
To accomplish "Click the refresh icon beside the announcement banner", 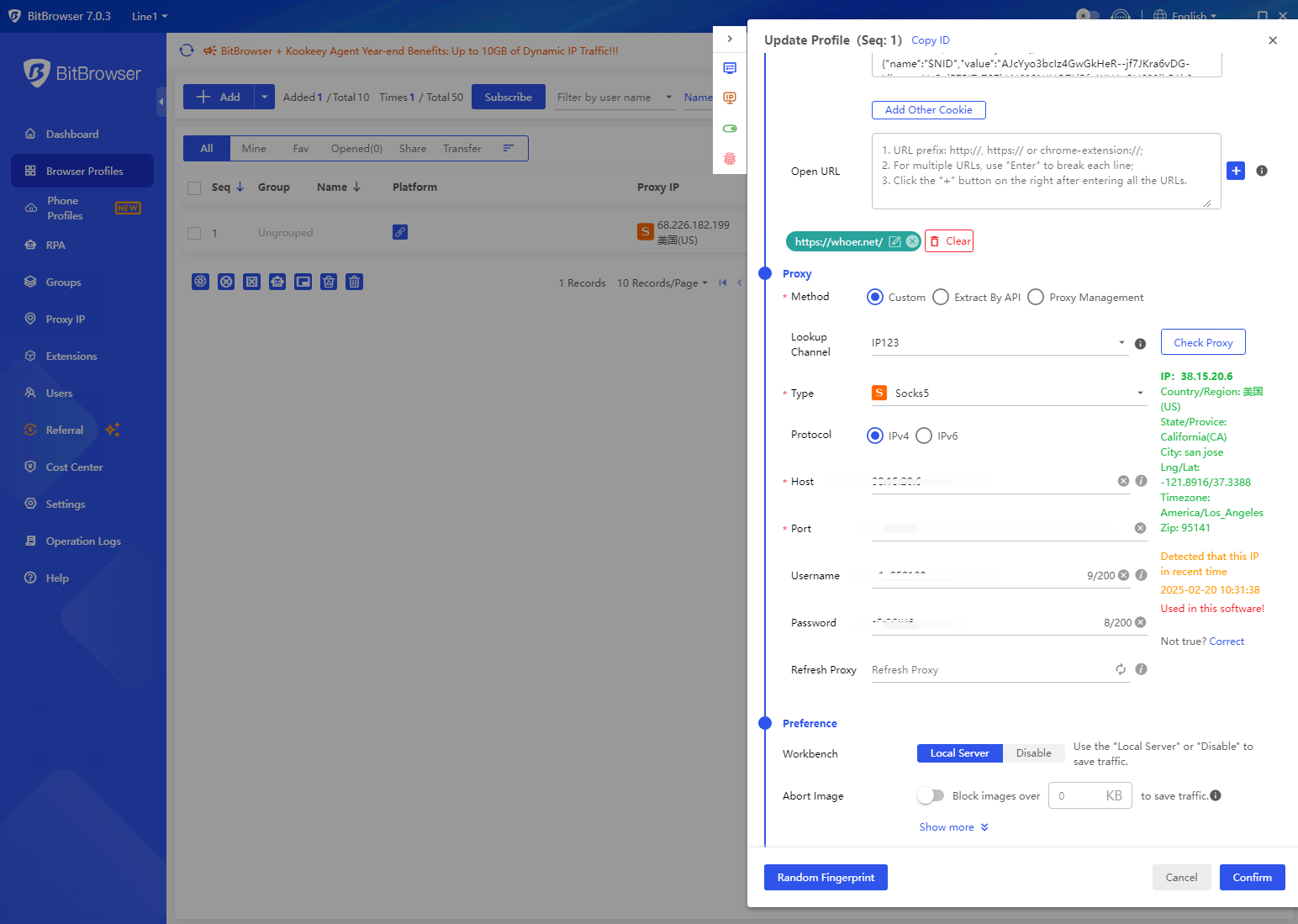I will tap(187, 50).
